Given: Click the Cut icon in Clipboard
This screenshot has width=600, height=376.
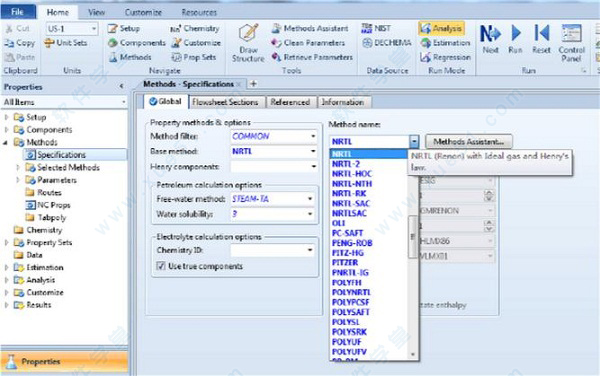Looking at the screenshot, I should pos(9,29).
